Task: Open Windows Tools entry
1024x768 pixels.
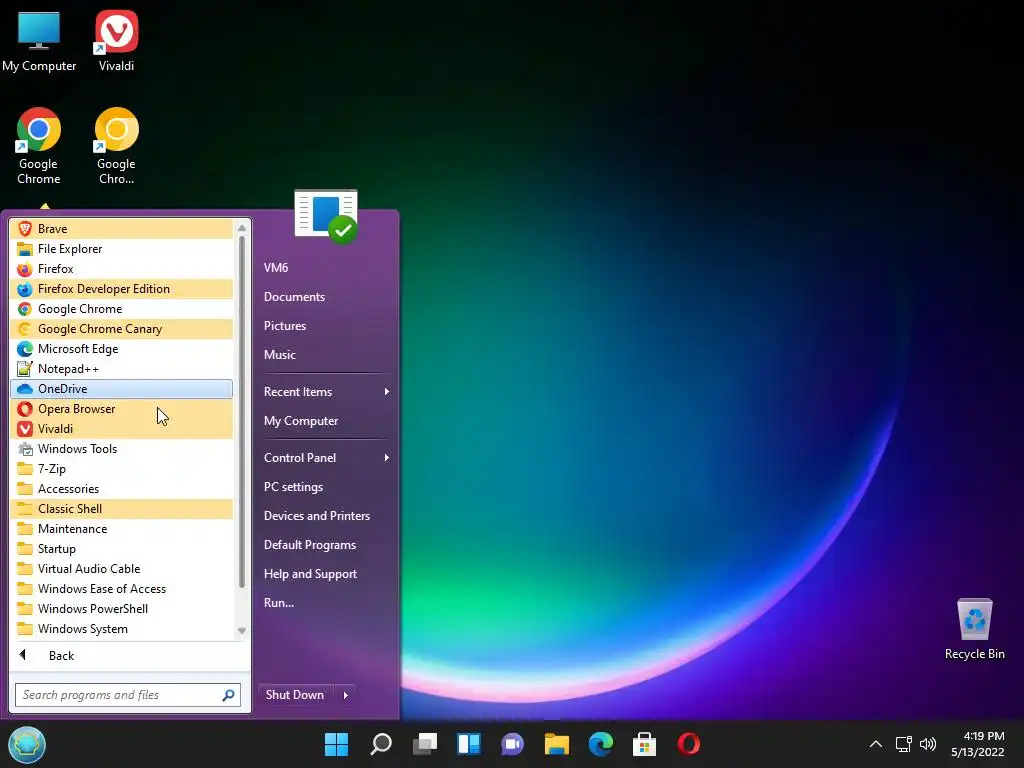Action: click(x=121, y=449)
